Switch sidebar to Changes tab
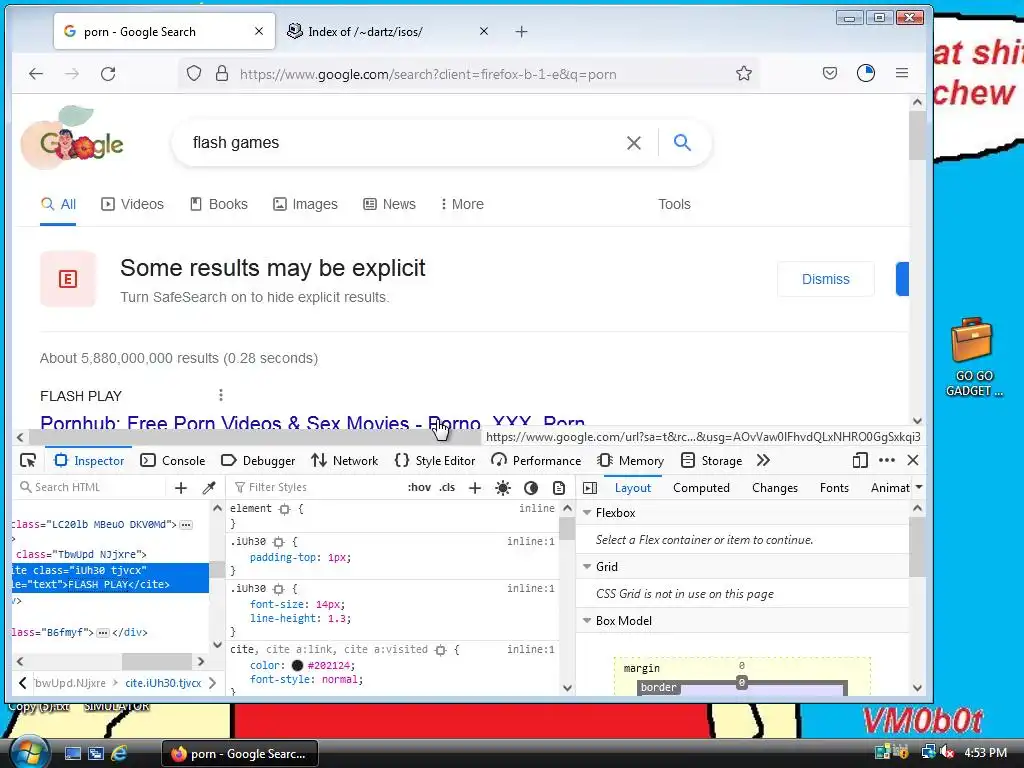Viewport: 1024px width, 768px height. tap(775, 488)
